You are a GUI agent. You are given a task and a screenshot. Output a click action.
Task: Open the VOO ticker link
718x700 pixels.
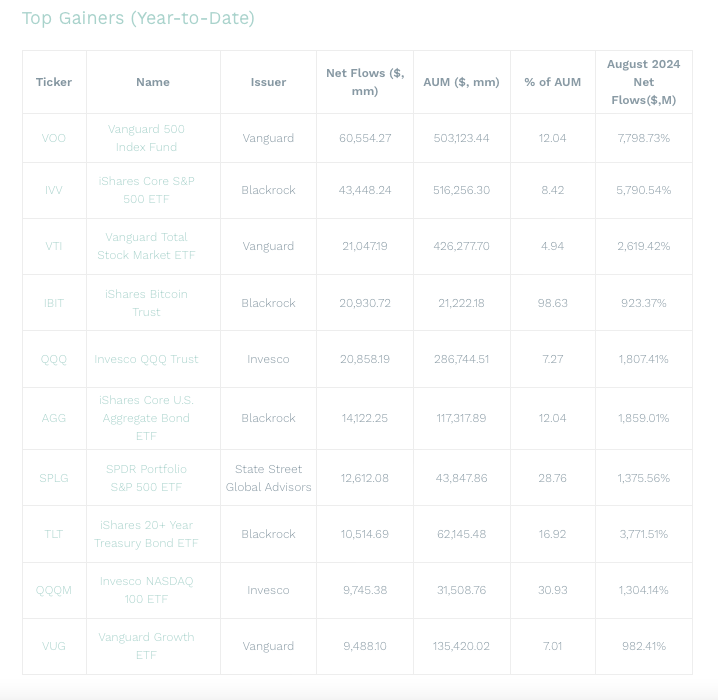[54, 138]
